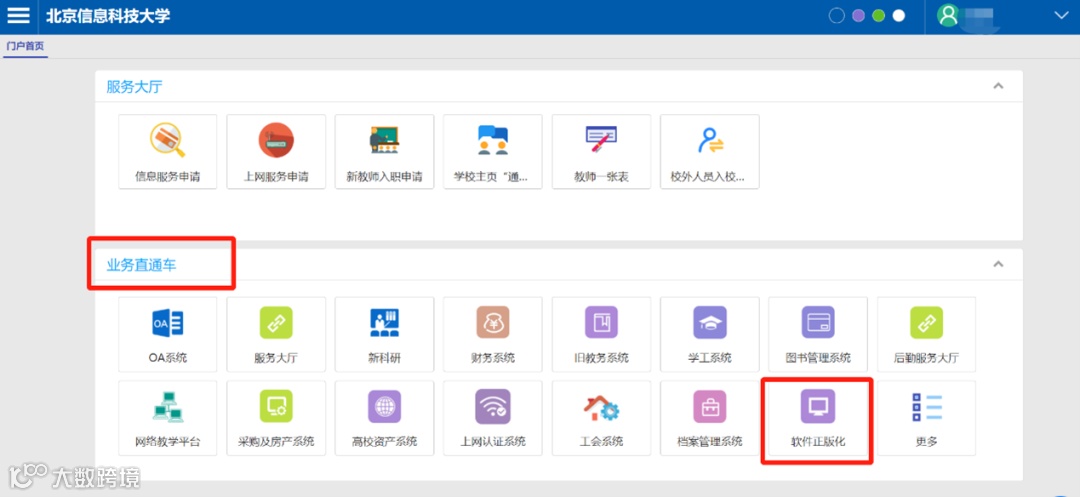
Task: Select the purple theme circle
Action: point(858,16)
